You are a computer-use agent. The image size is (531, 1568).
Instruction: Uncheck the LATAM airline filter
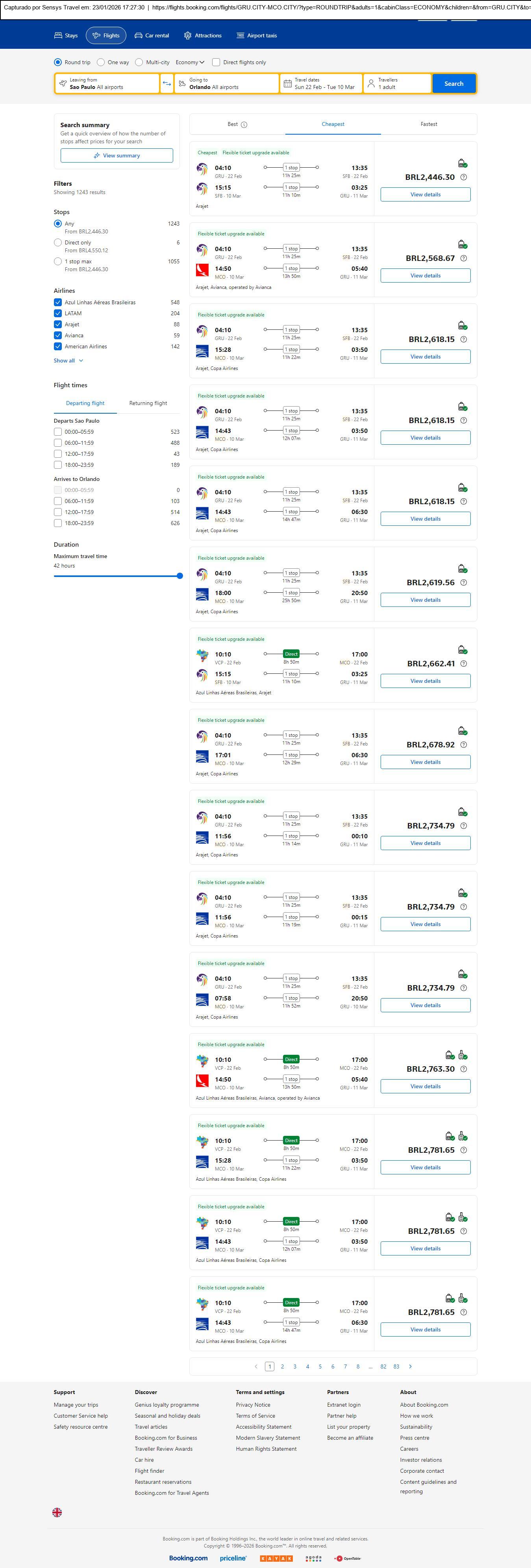tap(58, 313)
